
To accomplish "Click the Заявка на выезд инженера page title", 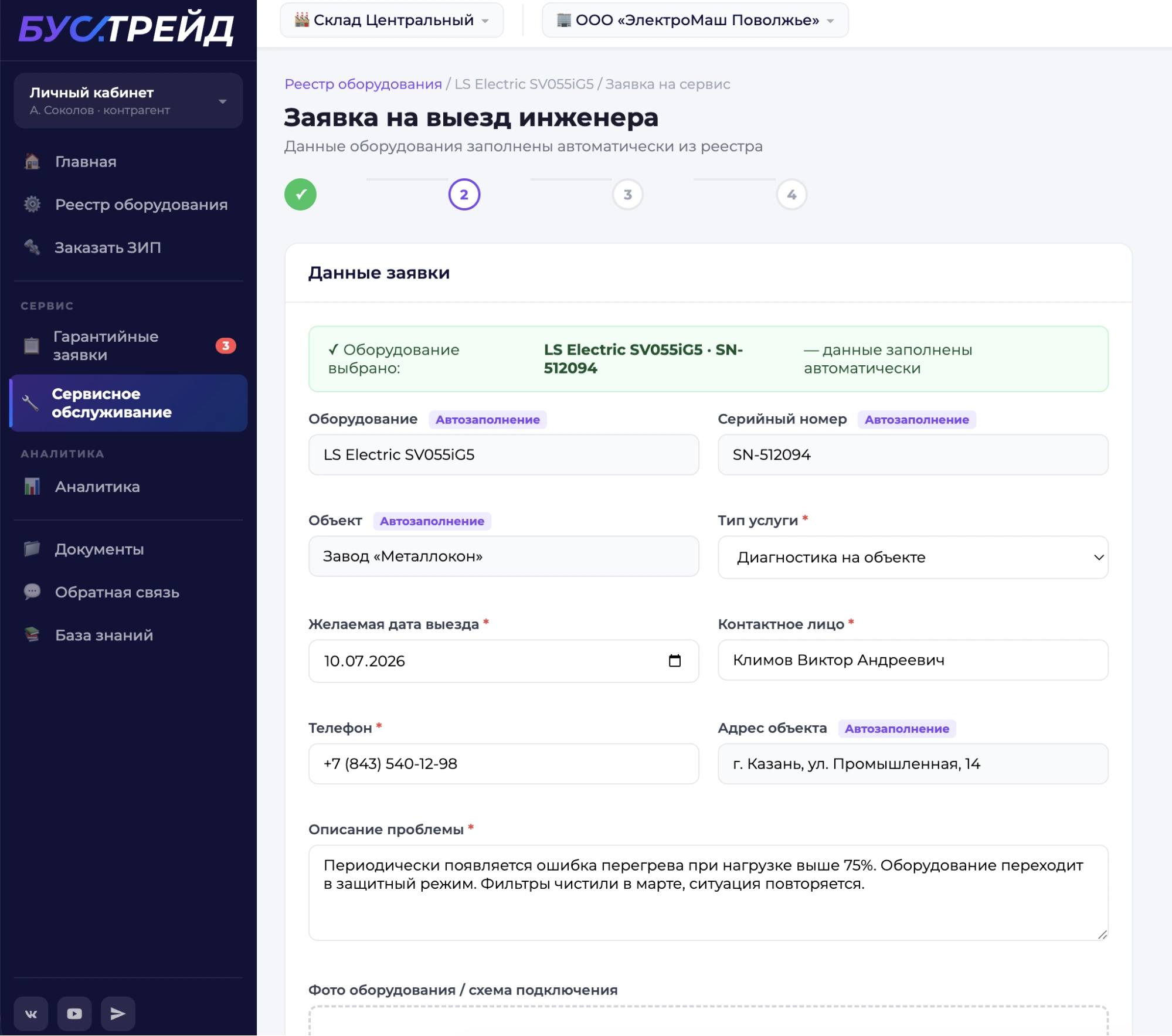I will [471, 117].
